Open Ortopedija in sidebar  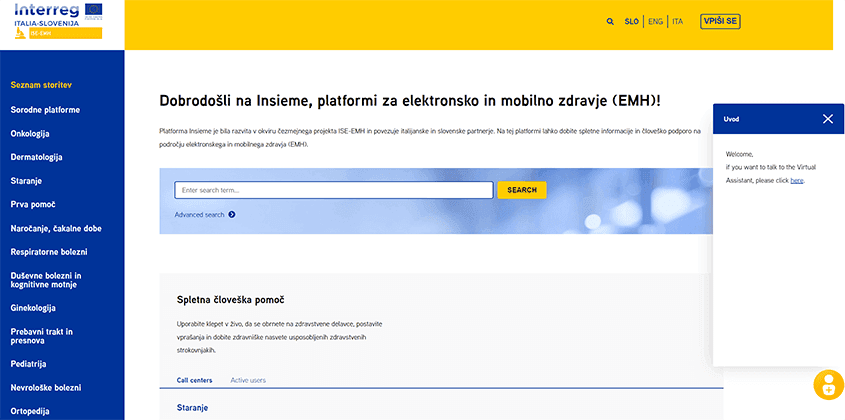click(x=30, y=411)
